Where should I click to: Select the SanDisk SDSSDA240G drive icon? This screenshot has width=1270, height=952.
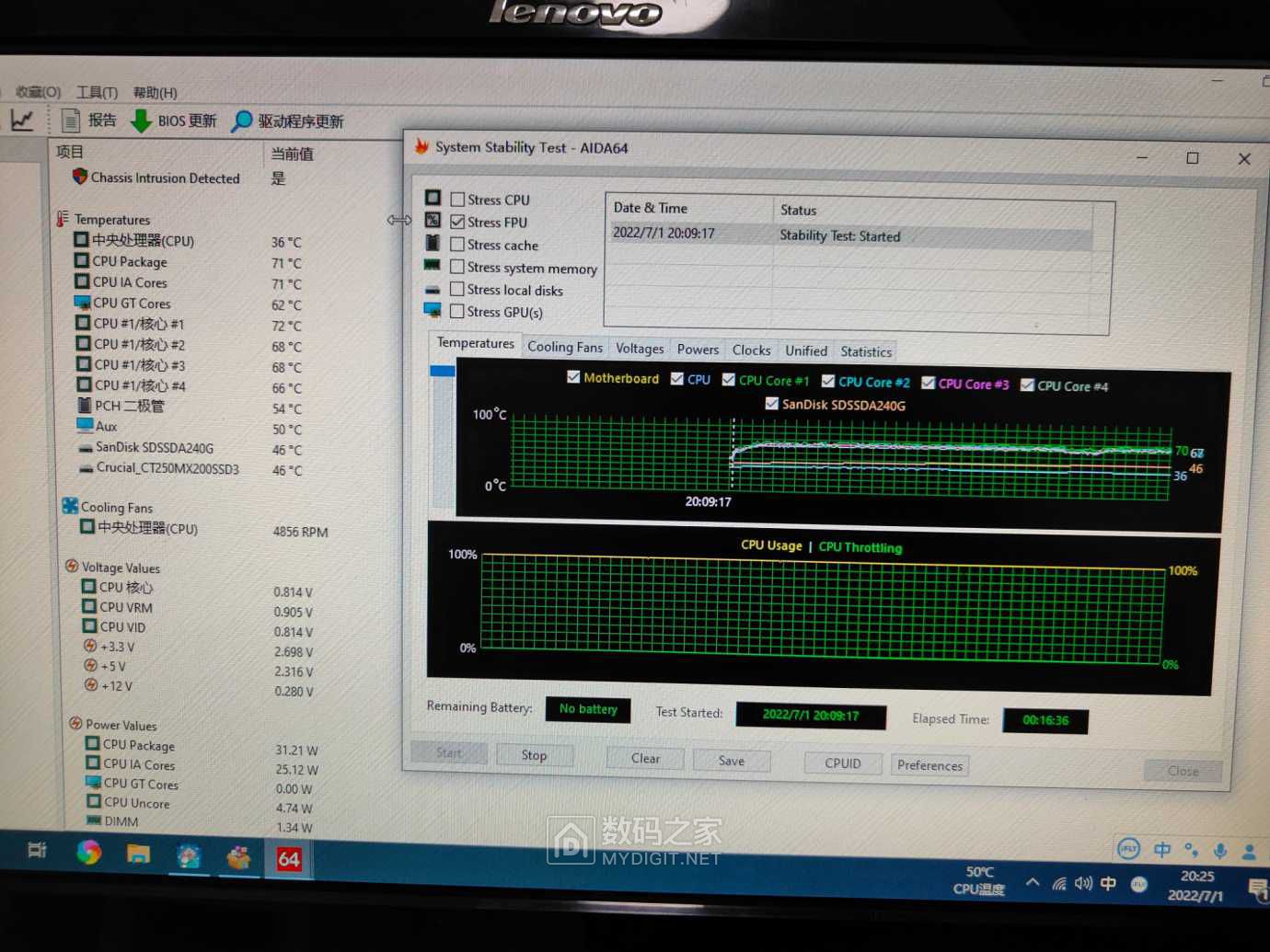pos(86,448)
